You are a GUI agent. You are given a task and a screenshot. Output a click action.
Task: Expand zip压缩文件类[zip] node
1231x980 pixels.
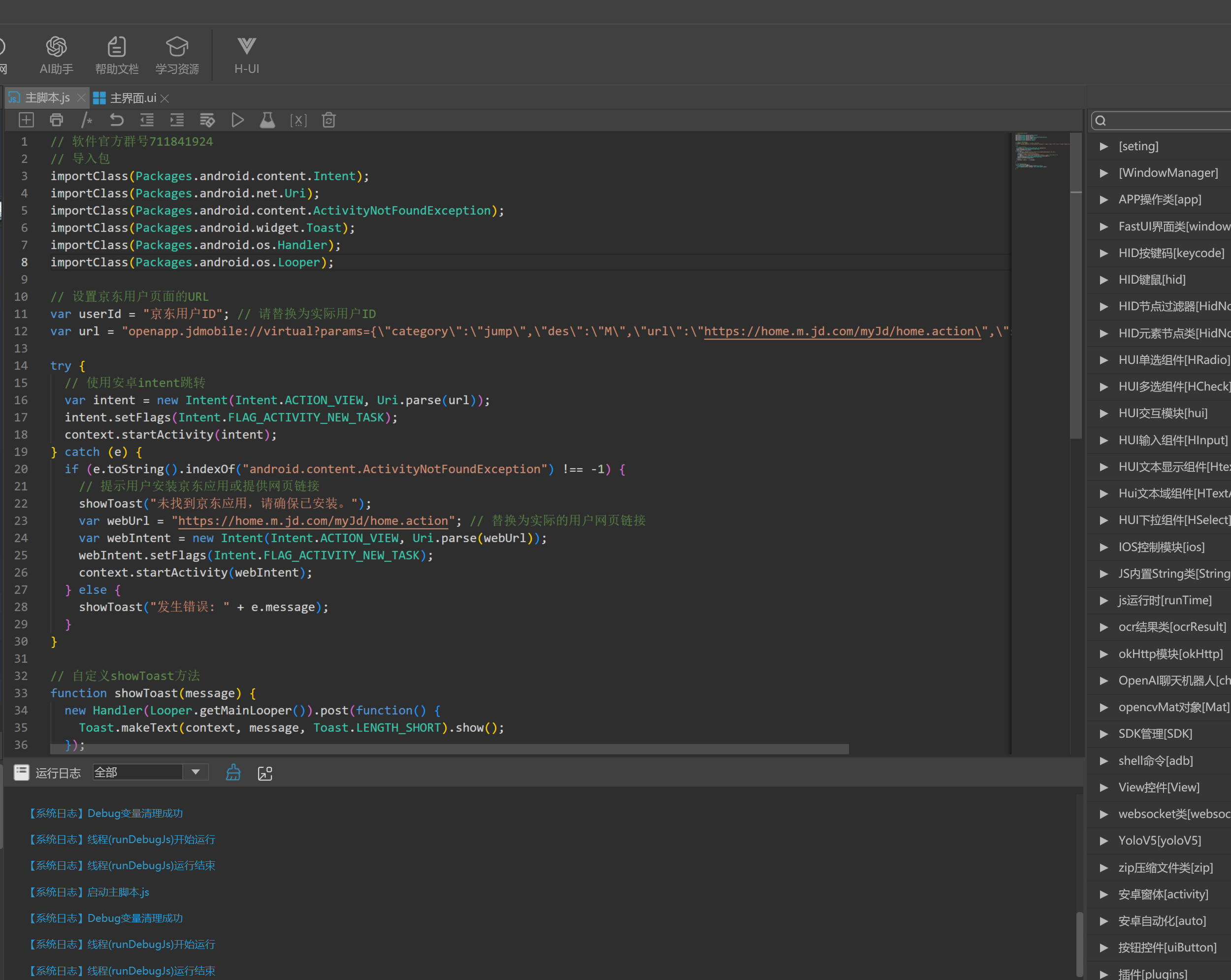point(1103,868)
